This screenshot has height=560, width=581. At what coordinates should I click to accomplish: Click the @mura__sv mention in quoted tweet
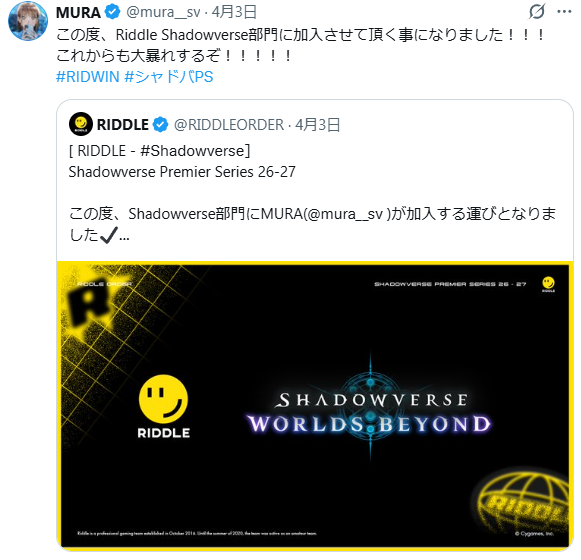tap(345, 214)
